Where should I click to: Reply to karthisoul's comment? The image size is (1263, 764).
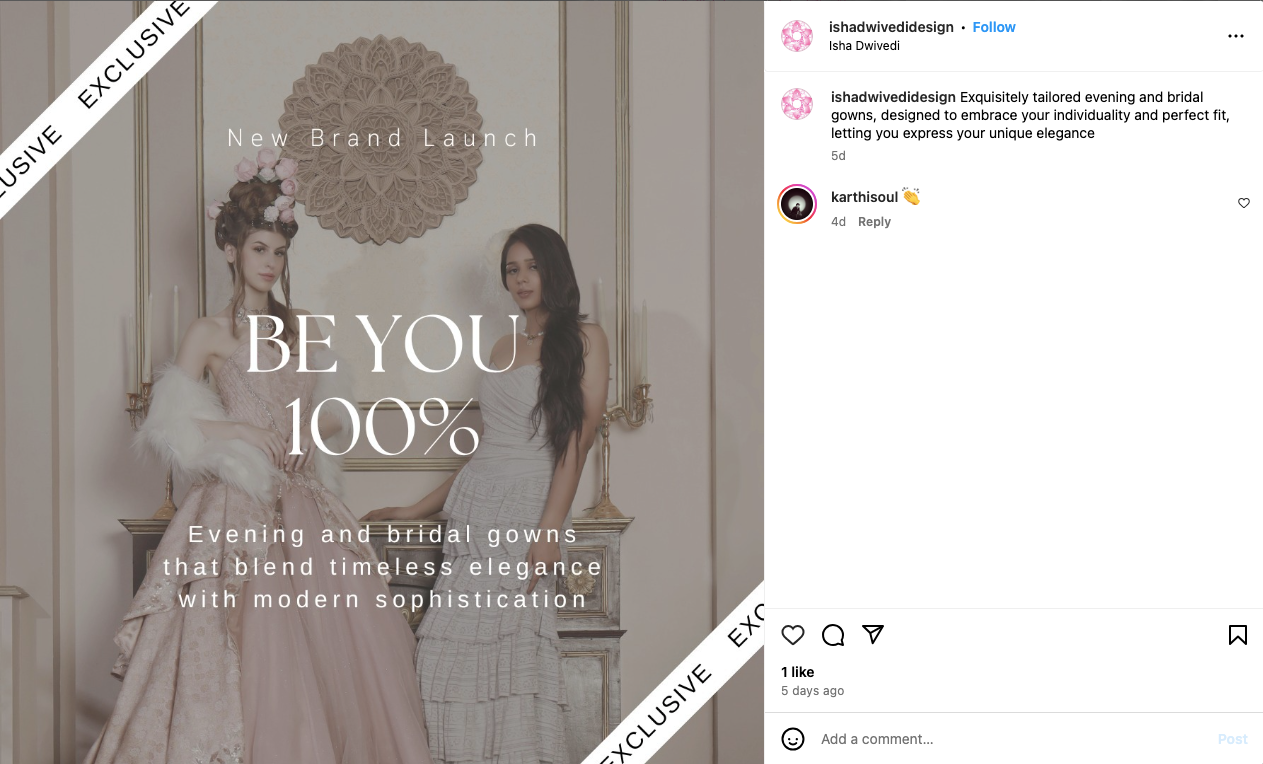coord(874,222)
